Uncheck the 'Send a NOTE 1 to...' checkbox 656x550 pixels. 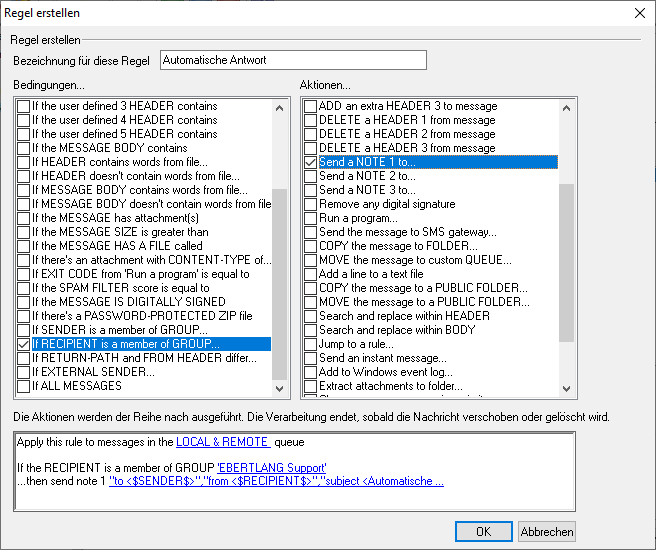pos(311,162)
